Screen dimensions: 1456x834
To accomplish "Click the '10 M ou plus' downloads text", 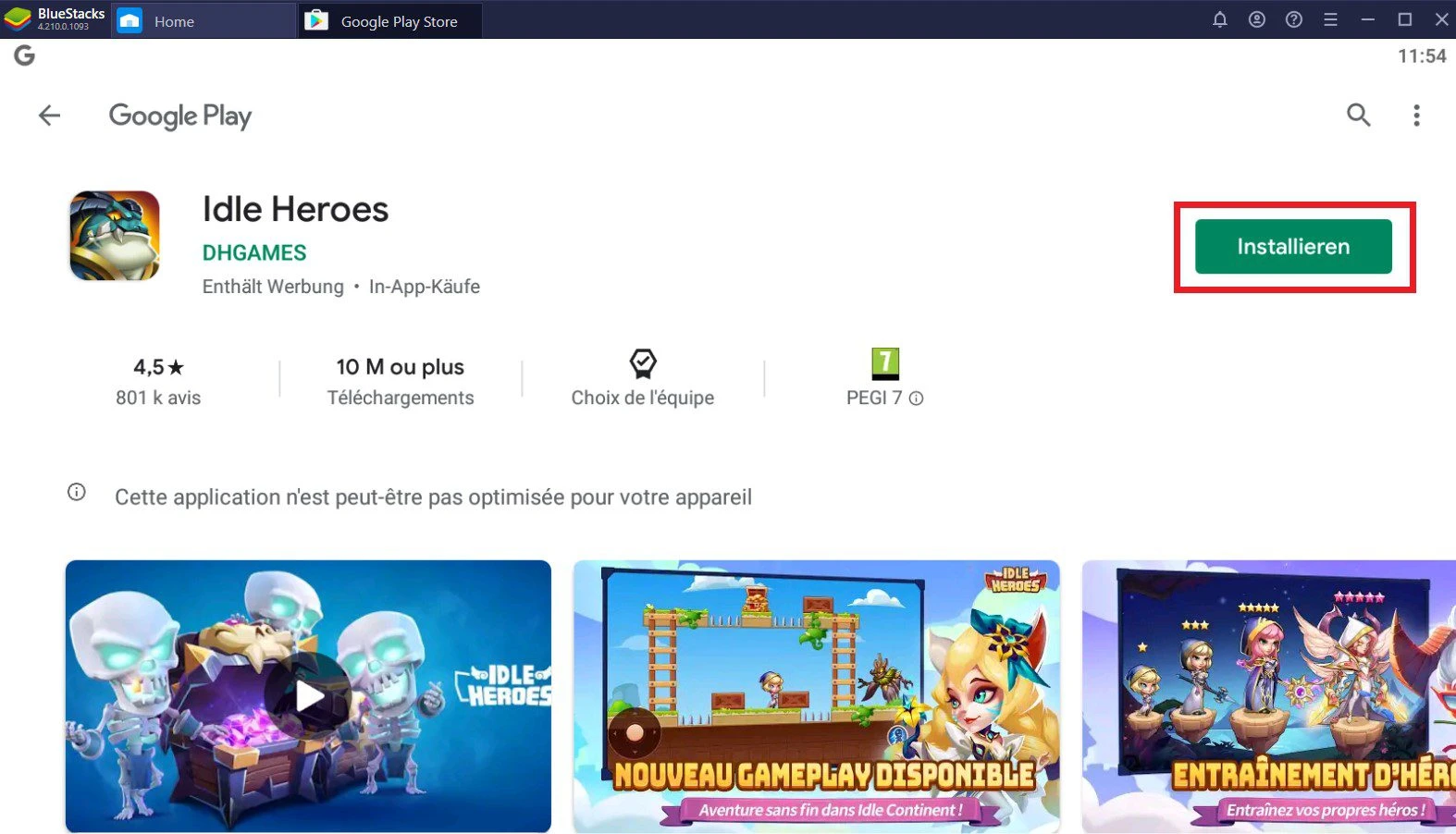I will pyautogui.click(x=401, y=367).
